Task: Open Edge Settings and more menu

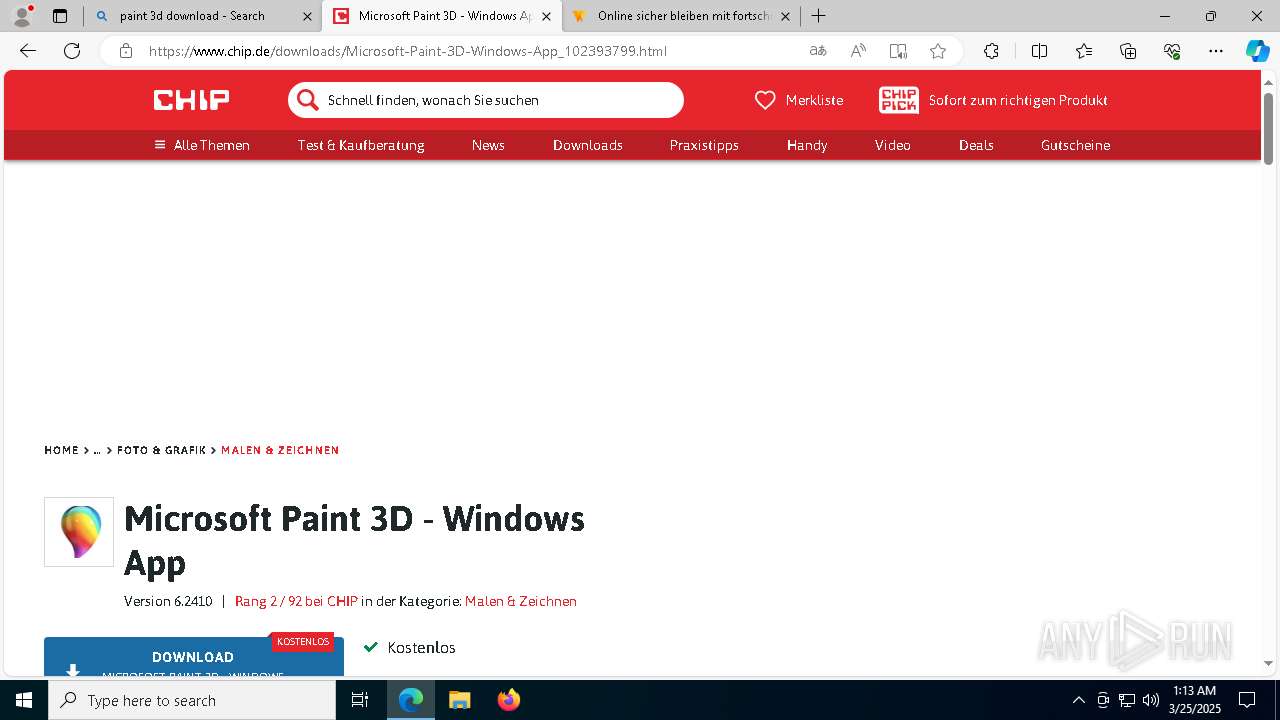Action: pyautogui.click(x=1216, y=51)
